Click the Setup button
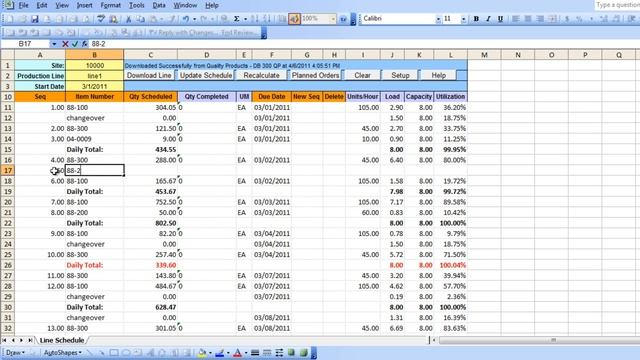Screen dimensions: 640x360 pos(400,76)
